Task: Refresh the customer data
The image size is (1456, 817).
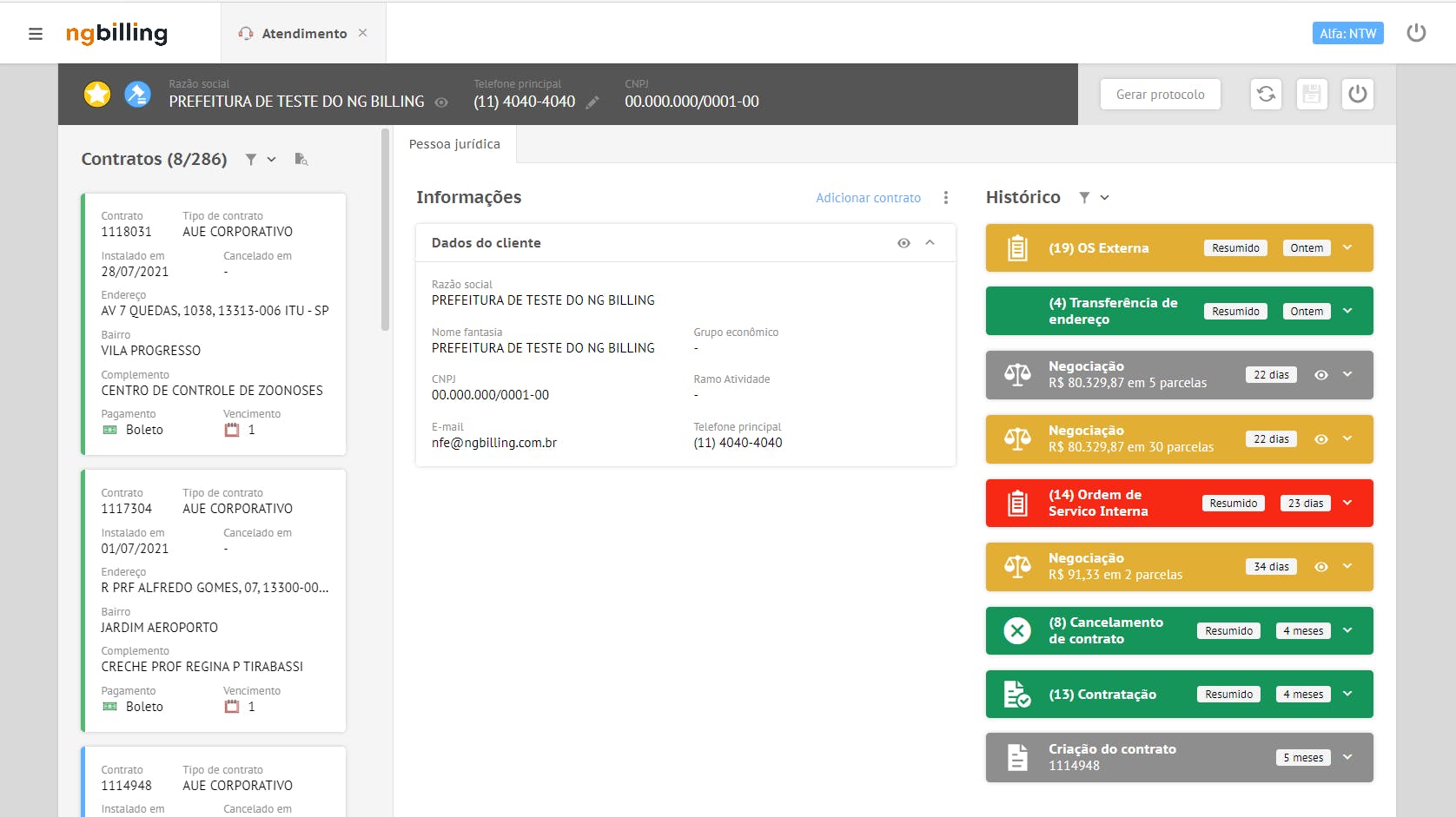Action: pos(1266,94)
